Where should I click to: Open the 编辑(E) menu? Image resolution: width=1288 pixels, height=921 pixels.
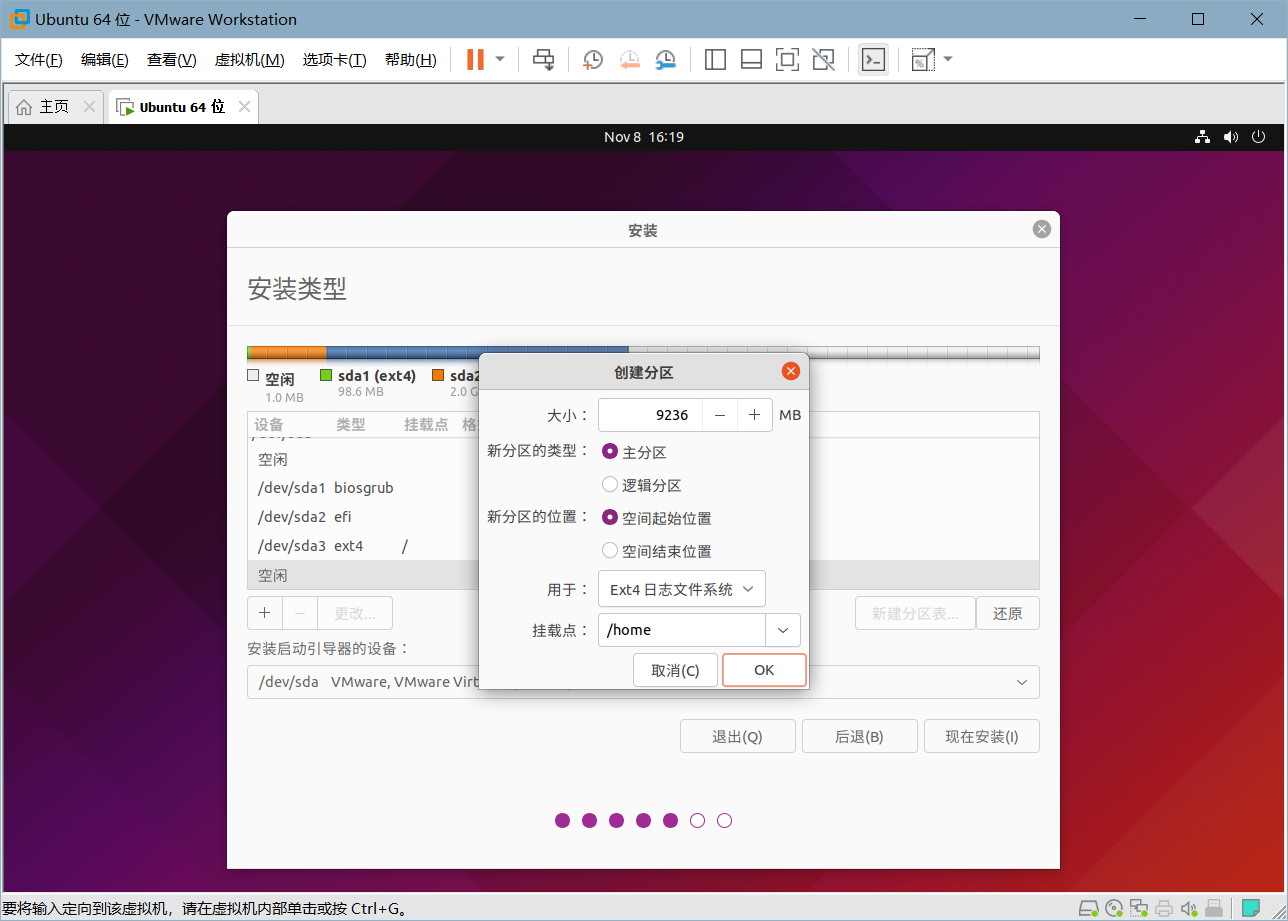[x=105, y=60]
